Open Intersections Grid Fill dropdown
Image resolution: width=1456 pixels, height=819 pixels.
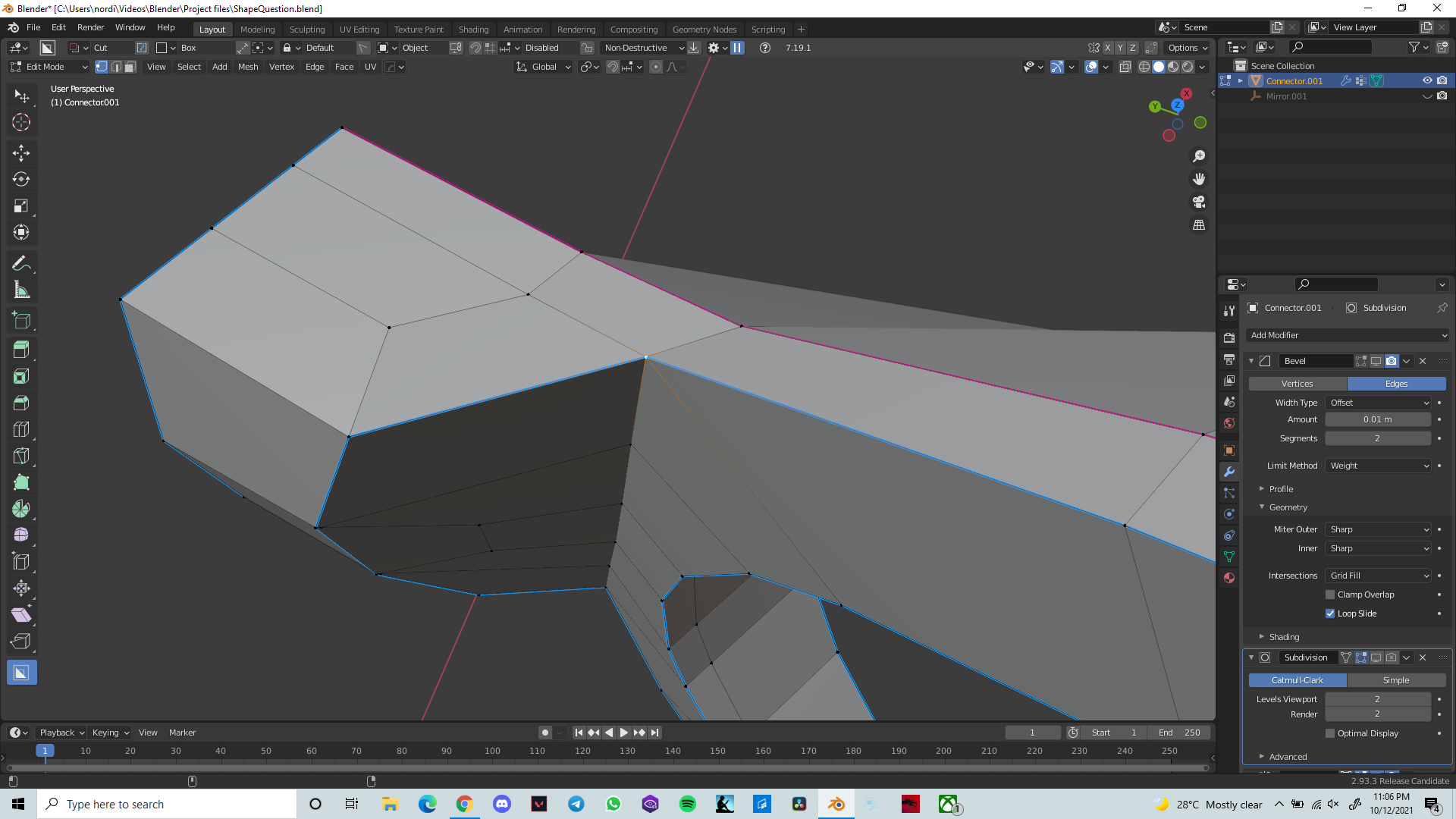tap(1379, 576)
